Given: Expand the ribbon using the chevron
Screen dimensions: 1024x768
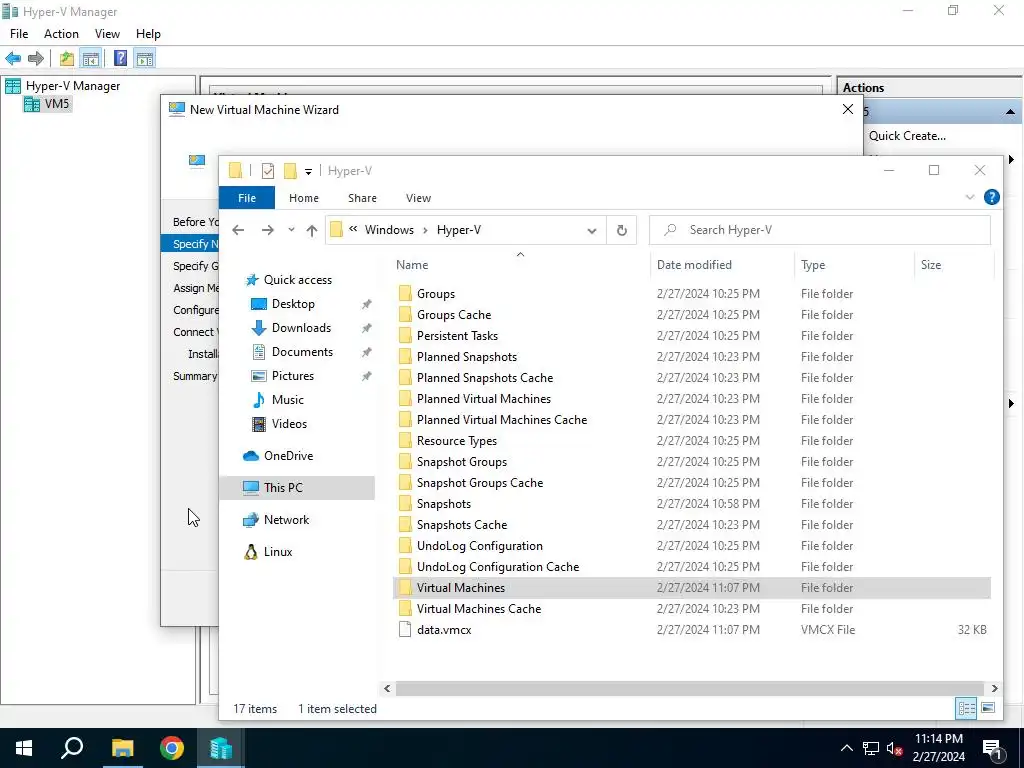Looking at the screenshot, I should (x=970, y=197).
